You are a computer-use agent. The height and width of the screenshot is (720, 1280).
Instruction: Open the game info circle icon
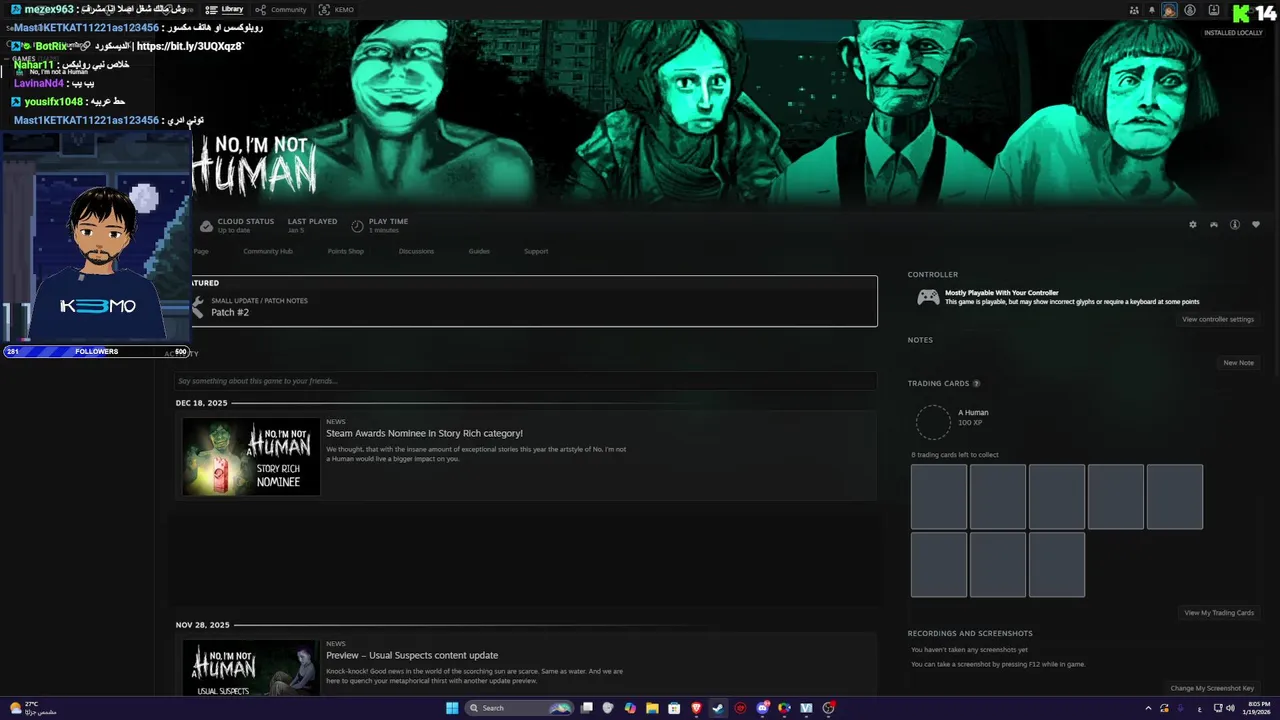(x=1235, y=225)
